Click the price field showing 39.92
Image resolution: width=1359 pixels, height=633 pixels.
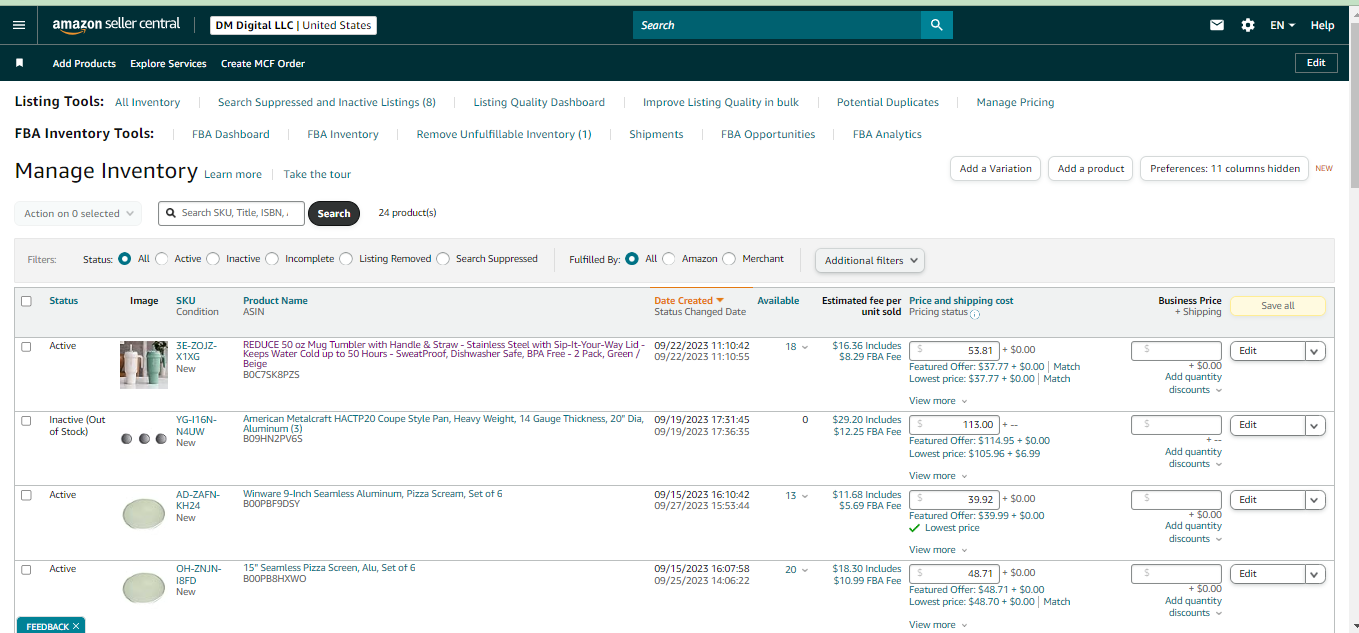click(x=954, y=499)
